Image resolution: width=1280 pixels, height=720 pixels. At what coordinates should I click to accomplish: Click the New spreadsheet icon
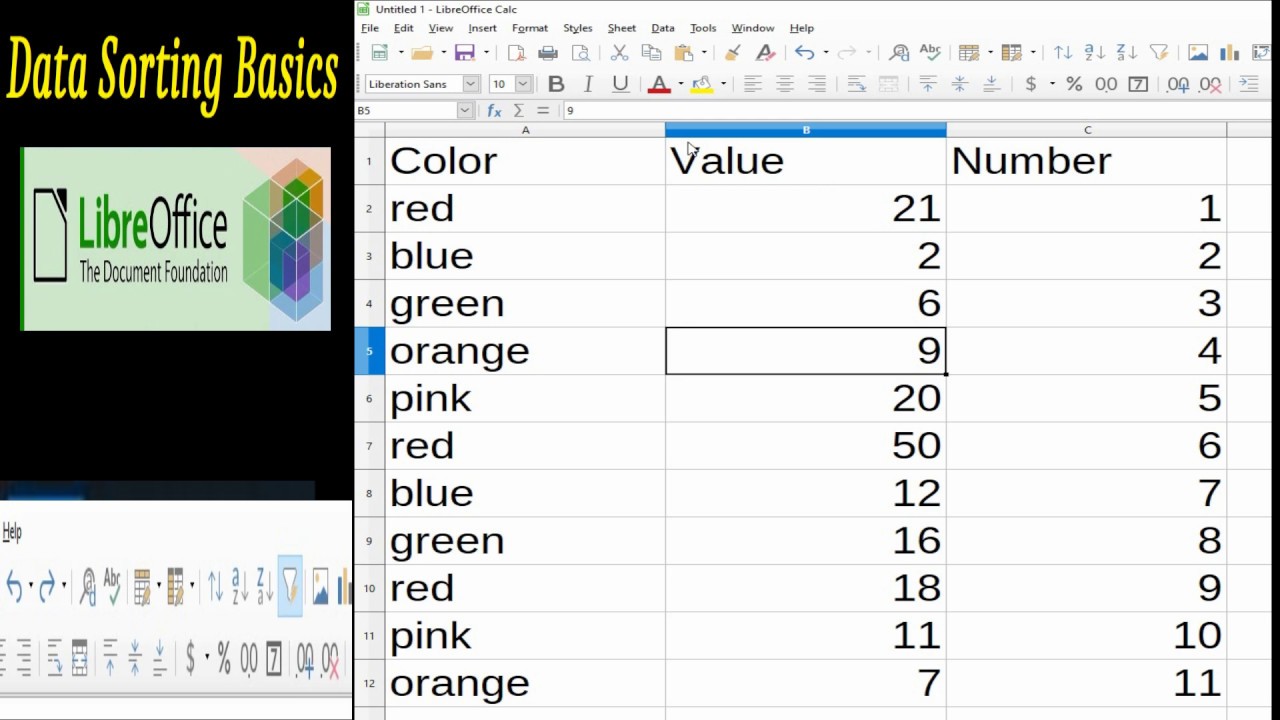tap(380, 53)
